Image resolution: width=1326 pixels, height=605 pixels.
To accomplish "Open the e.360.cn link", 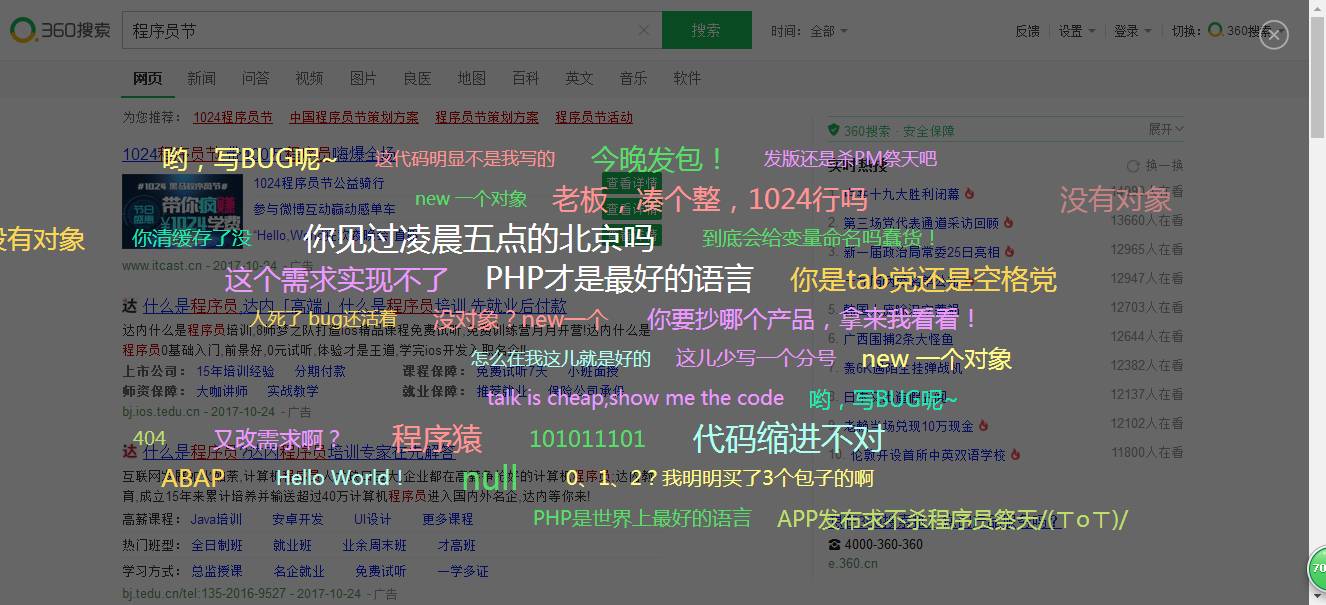I will click(853, 563).
